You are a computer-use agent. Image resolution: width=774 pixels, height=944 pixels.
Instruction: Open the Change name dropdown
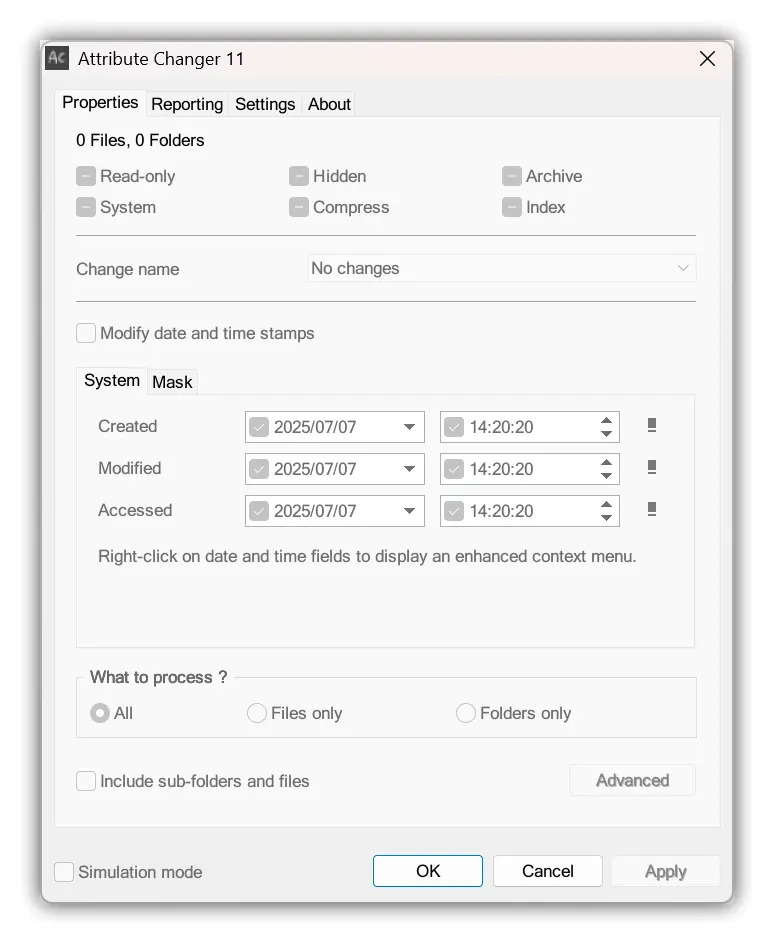(x=502, y=268)
